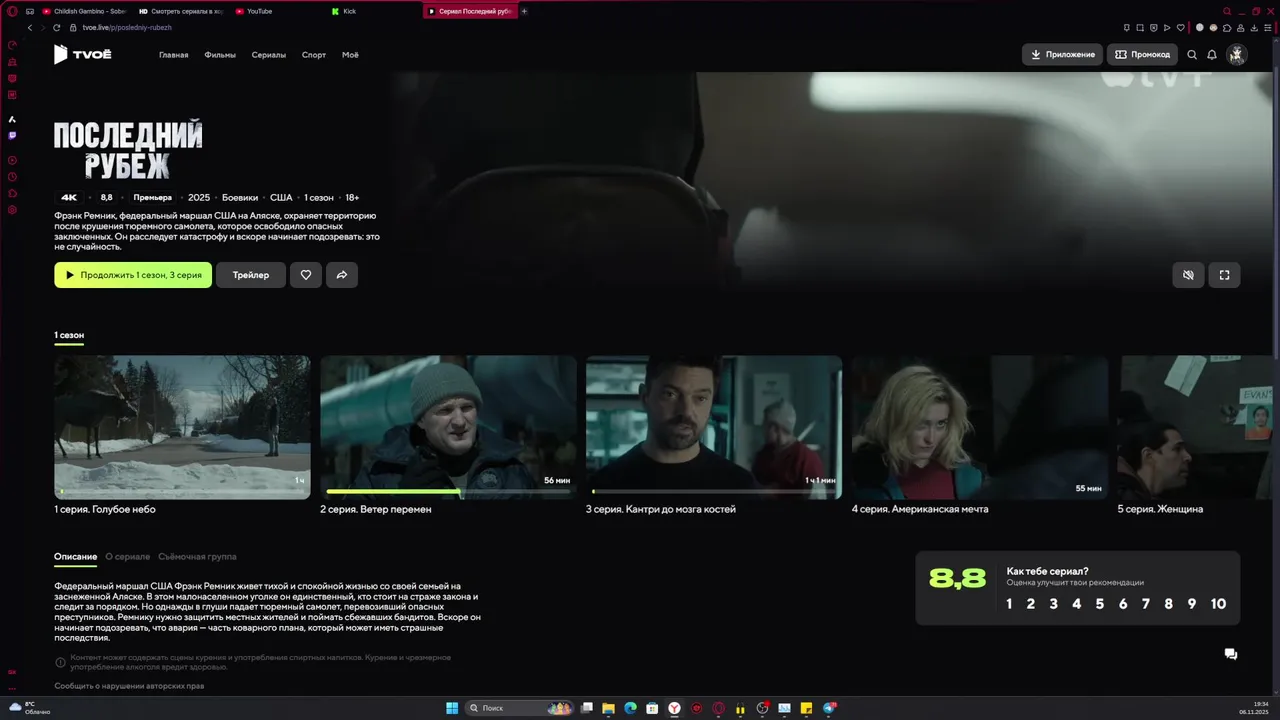The width and height of the screenshot is (1280, 720).
Task: Switch to the YouTube browser tab
Action: click(278, 11)
